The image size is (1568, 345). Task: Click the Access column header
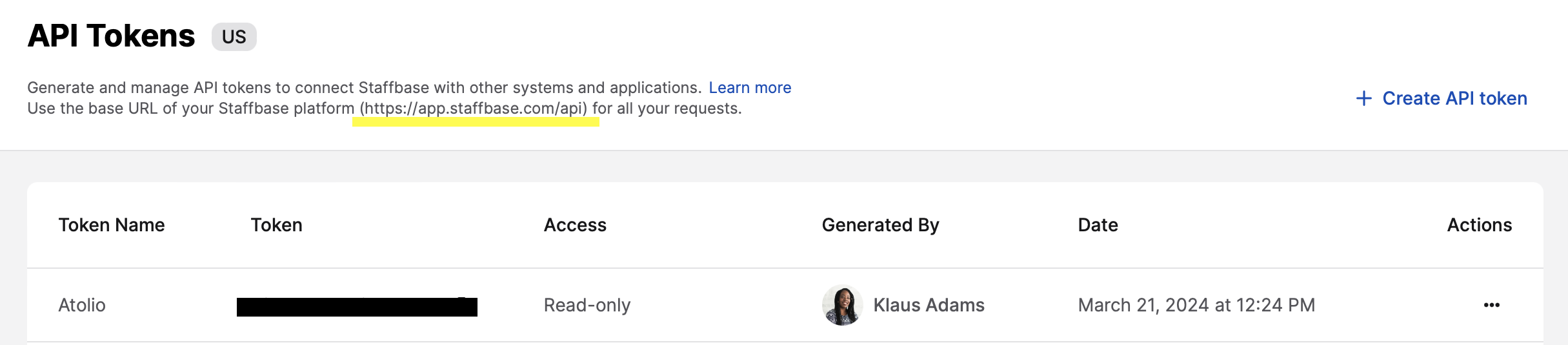pos(575,225)
